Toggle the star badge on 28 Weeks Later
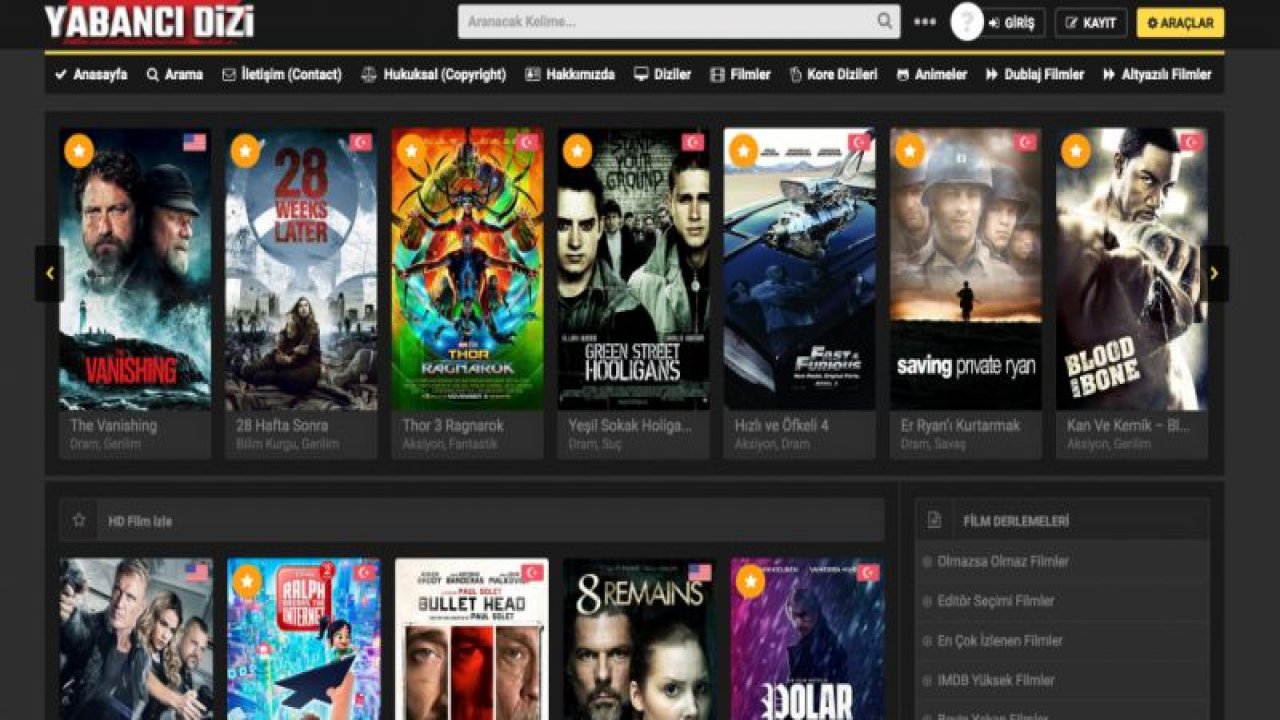Screen dimensions: 1280x720 click(243, 150)
